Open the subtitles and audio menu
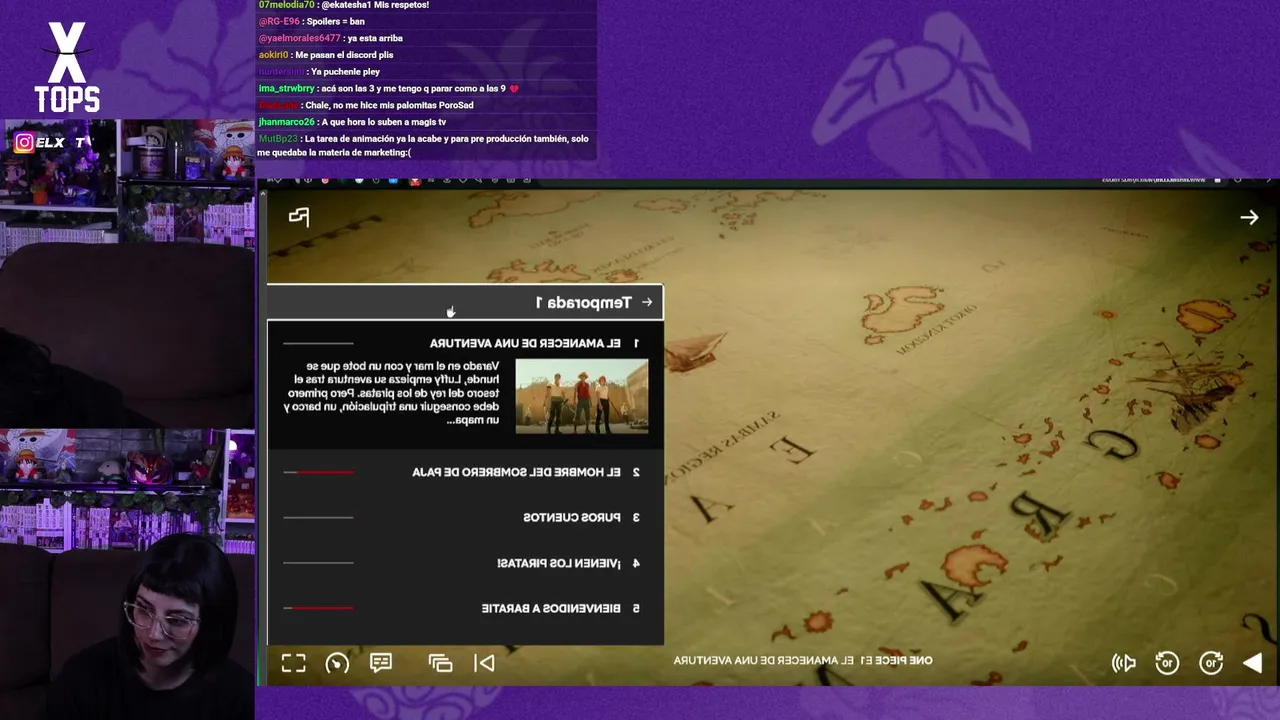 [x=381, y=663]
